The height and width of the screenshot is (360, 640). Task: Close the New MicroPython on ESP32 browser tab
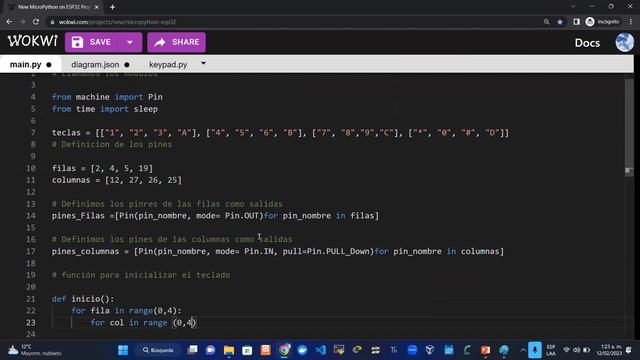click(97, 7)
